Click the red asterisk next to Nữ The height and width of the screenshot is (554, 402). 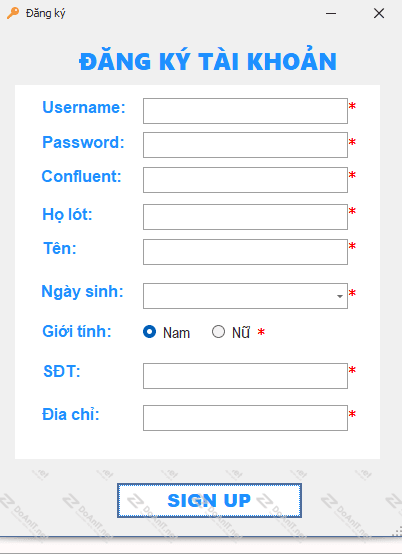(x=261, y=332)
